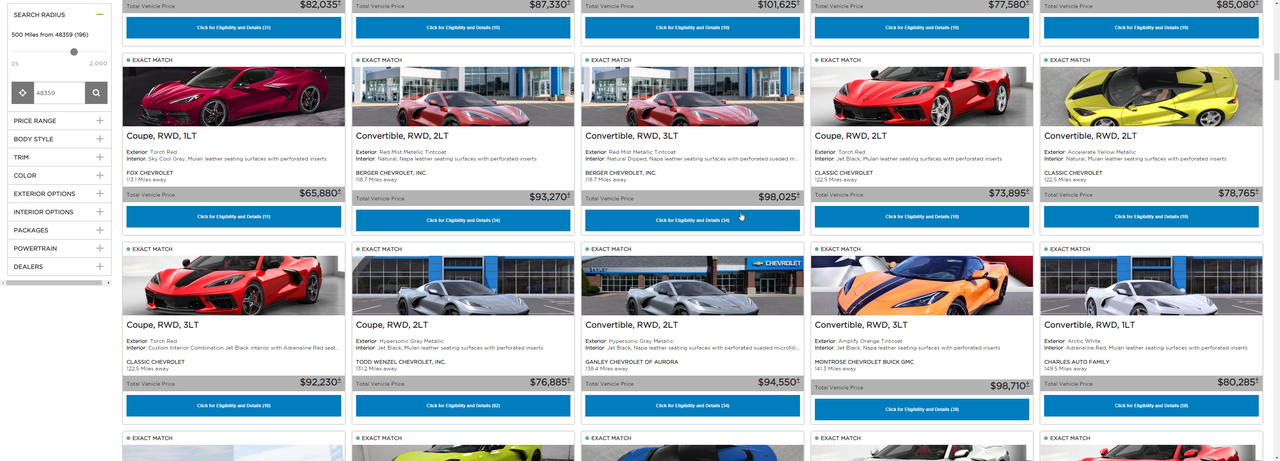The image size is (1280, 461).
Task: Open eligibility details for $73,895 coupe
Action: (x=922, y=216)
